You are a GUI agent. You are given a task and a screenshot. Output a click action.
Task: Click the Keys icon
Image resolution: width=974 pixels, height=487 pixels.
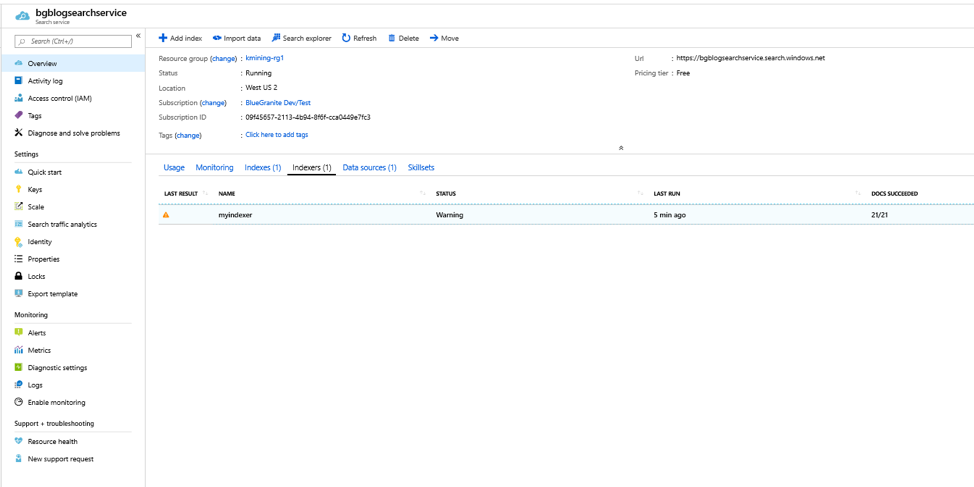coord(19,189)
